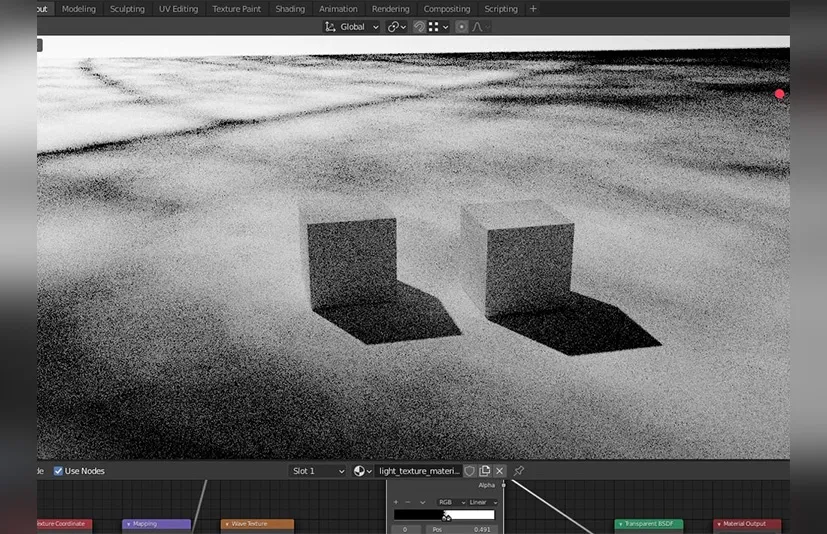The image size is (827, 534).
Task: Switch to the Modeling workspace tab
Action: pyautogui.click(x=79, y=9)
